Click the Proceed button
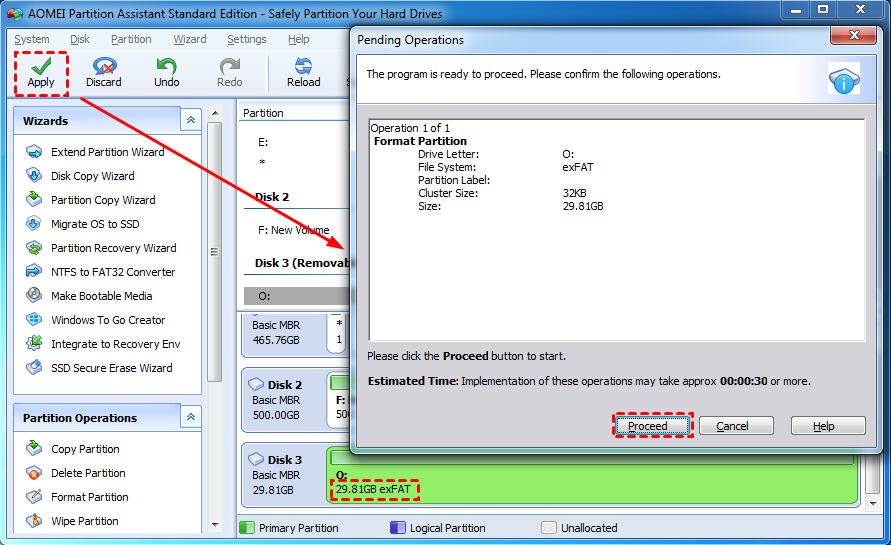 tap(653, 426)
